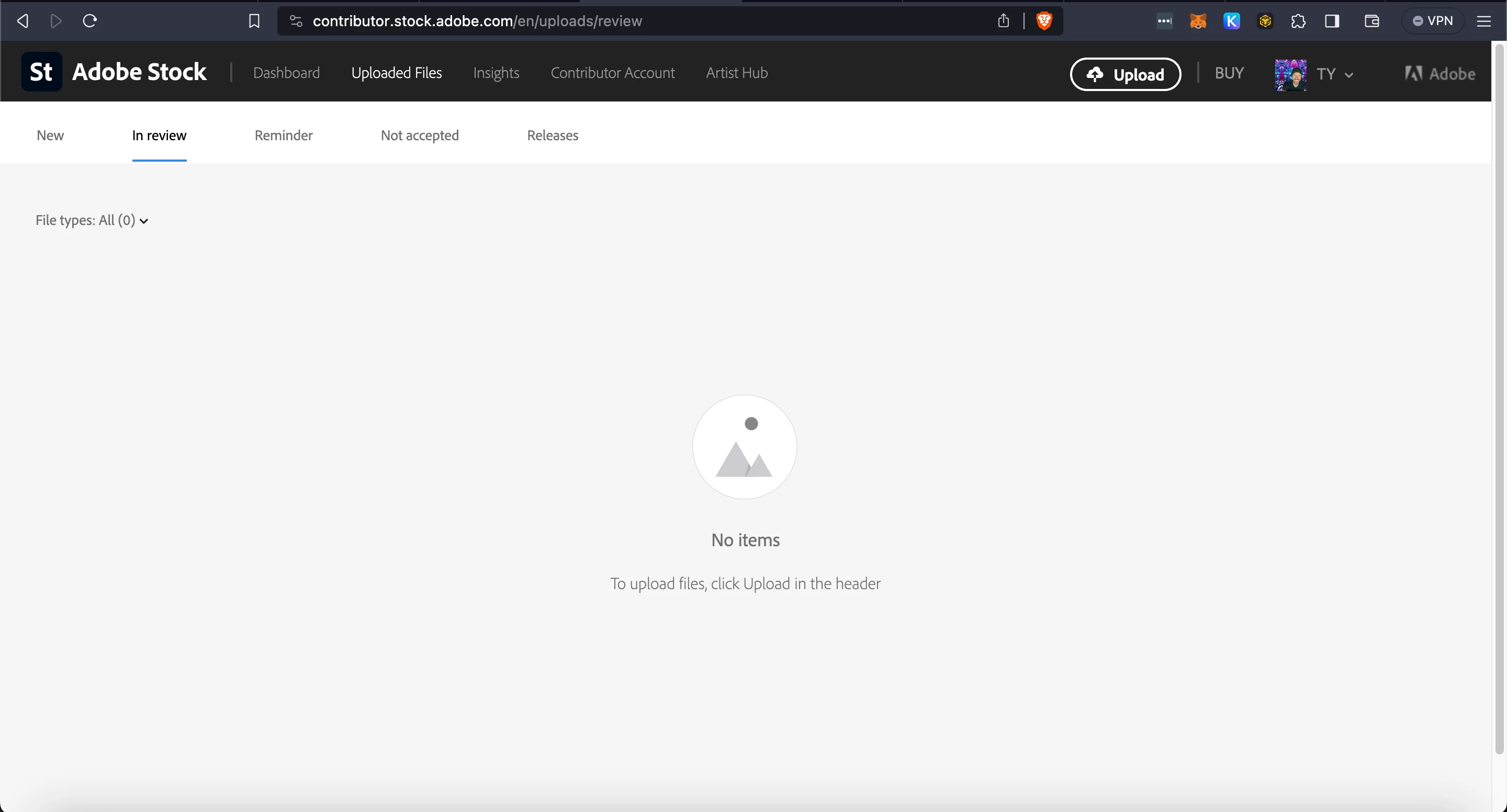
Task: Click the browser reload icon
Action: click(89, 21)
